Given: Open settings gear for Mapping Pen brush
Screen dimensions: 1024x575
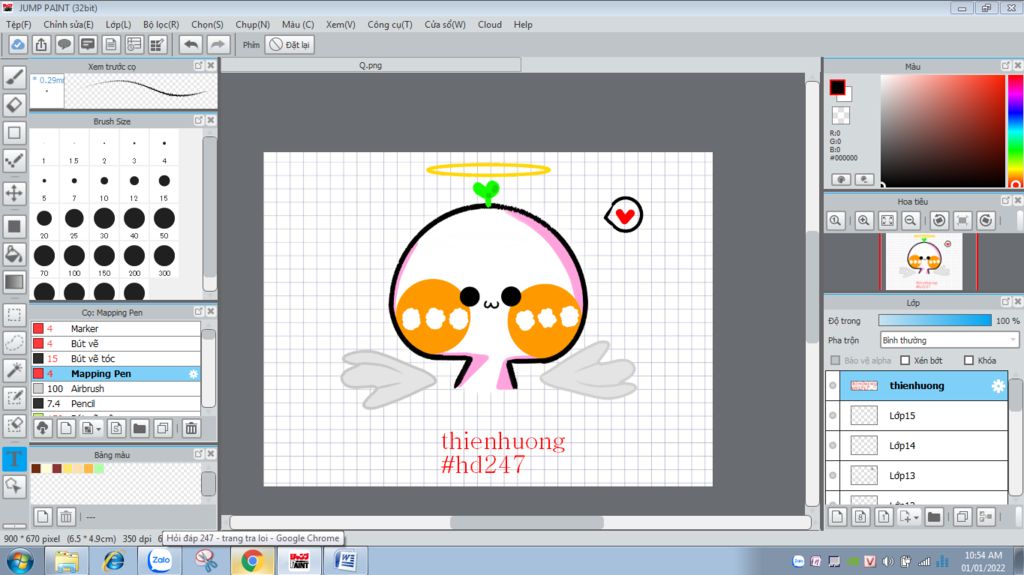Looking at the screenshot, I should tap(193, 374).
